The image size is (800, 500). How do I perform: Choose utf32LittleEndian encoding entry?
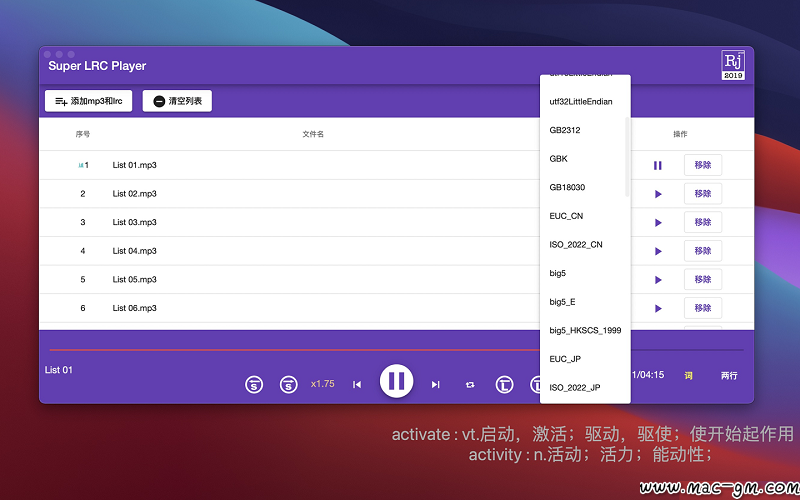(581, 102)
